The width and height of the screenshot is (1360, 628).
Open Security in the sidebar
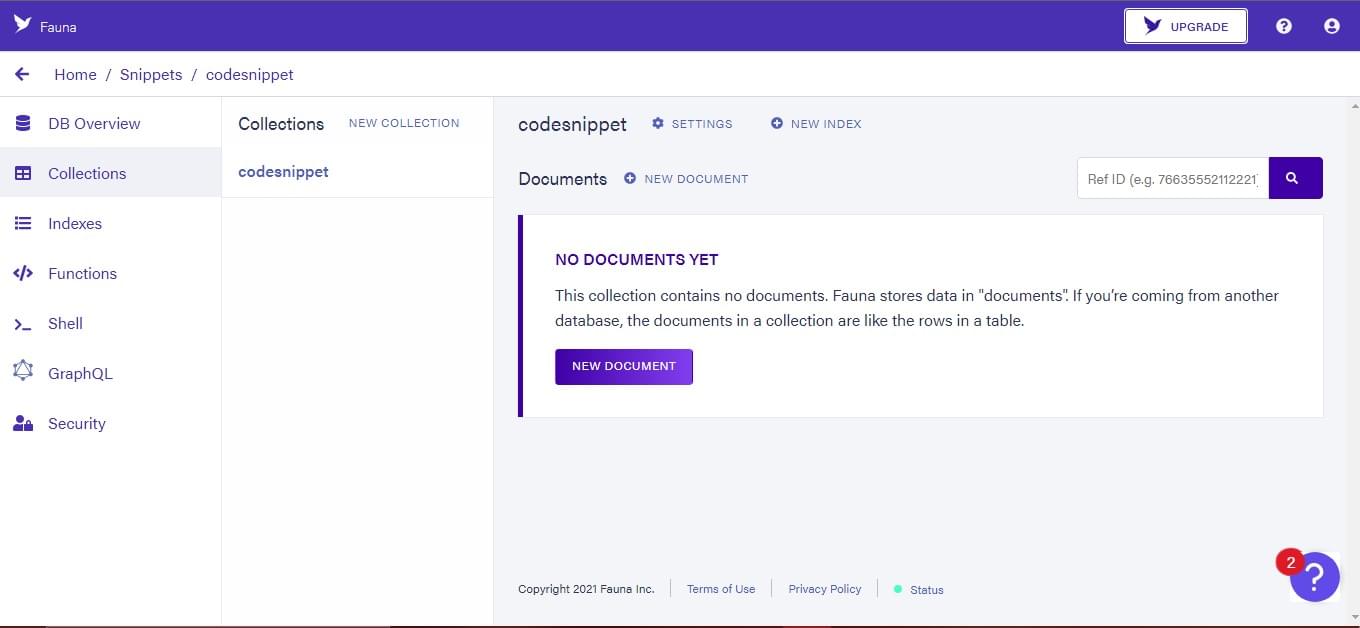pyautogui.click(x=110, y=423)
